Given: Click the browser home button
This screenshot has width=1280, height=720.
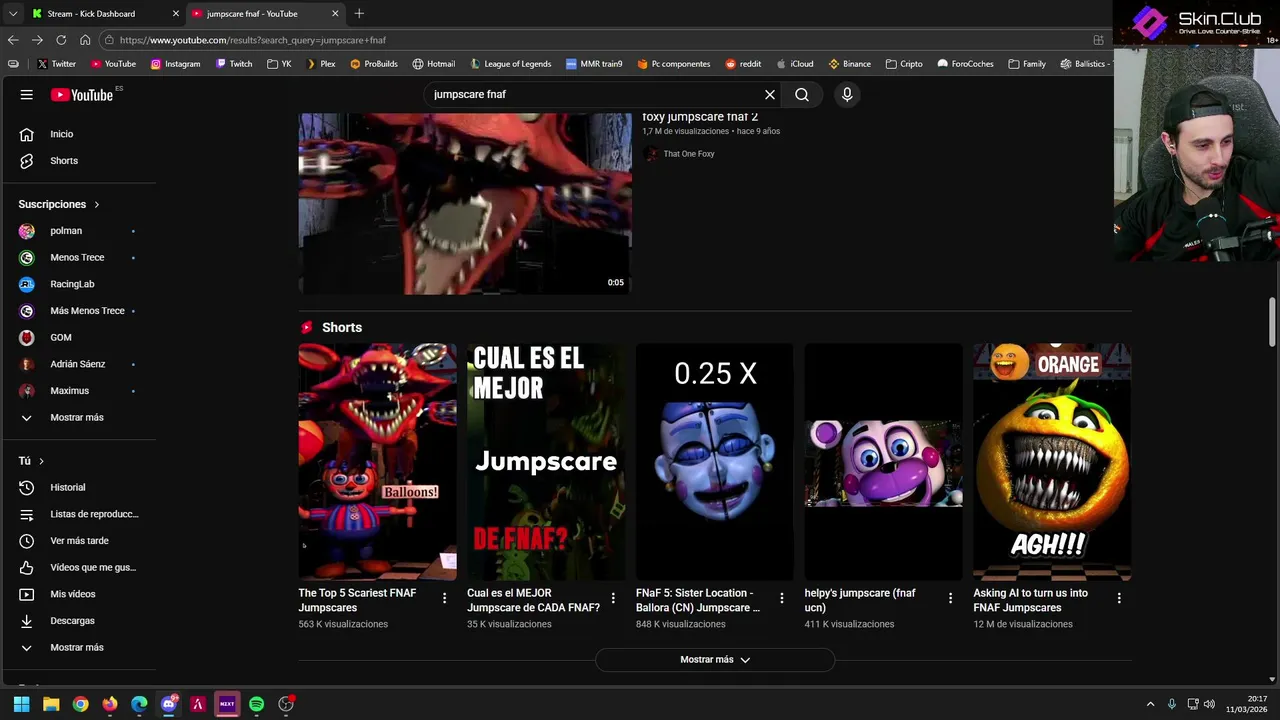Looking at the screenshot, I should click(x=85, y=40).
